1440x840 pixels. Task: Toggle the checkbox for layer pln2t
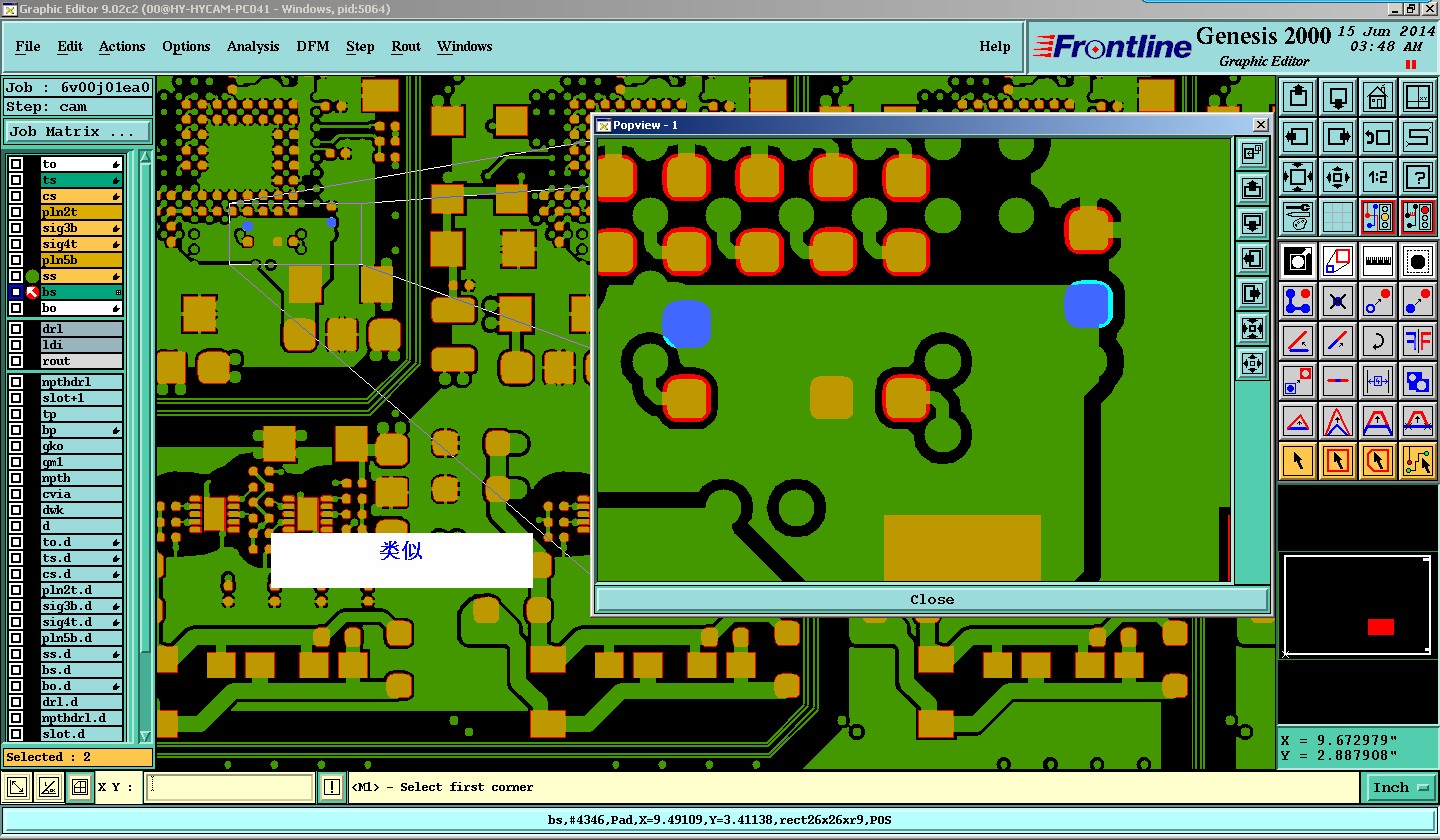click(x=16, y=212)
